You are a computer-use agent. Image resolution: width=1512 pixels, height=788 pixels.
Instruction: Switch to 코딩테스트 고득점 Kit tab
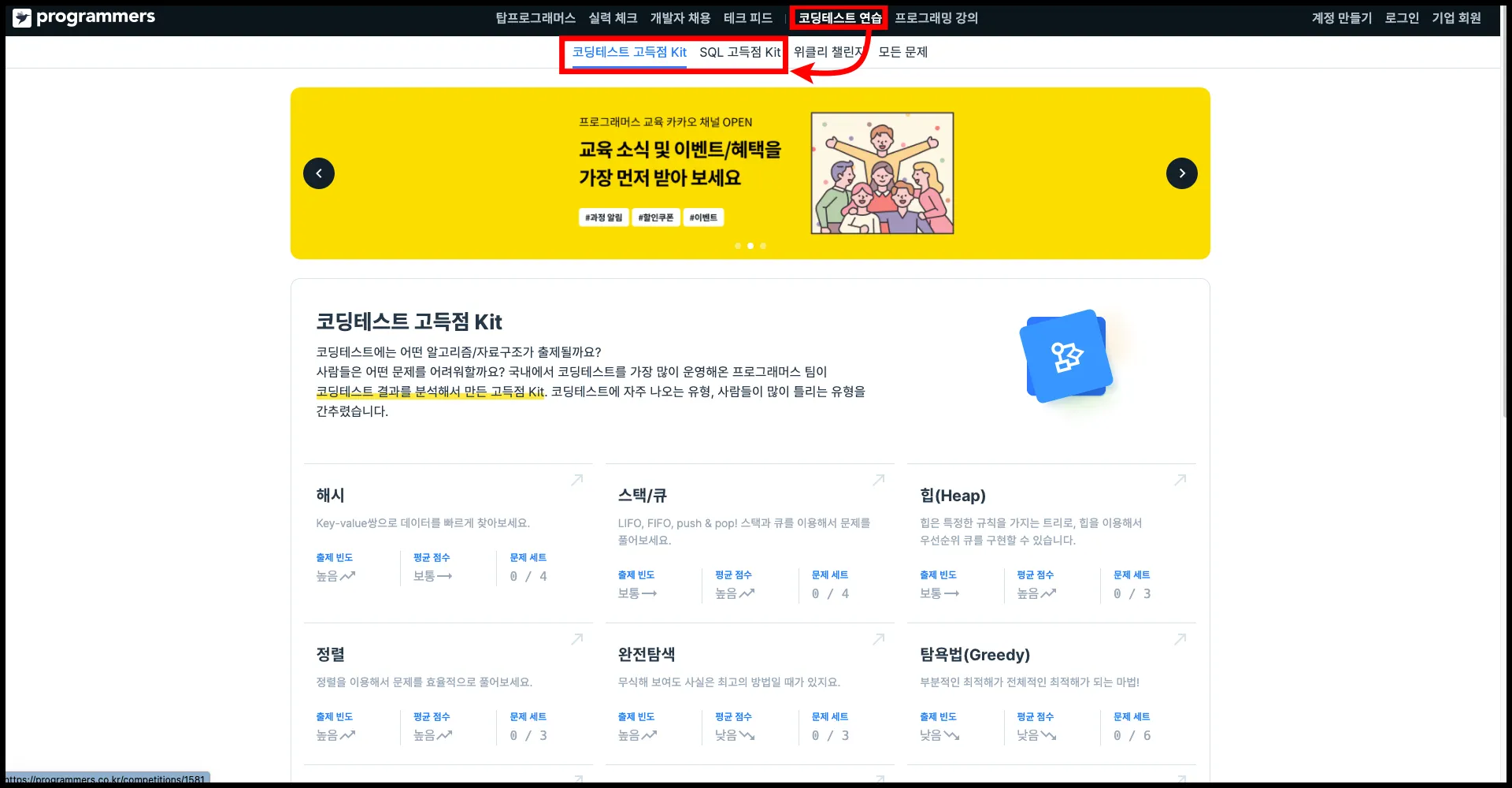click(629, 52)
